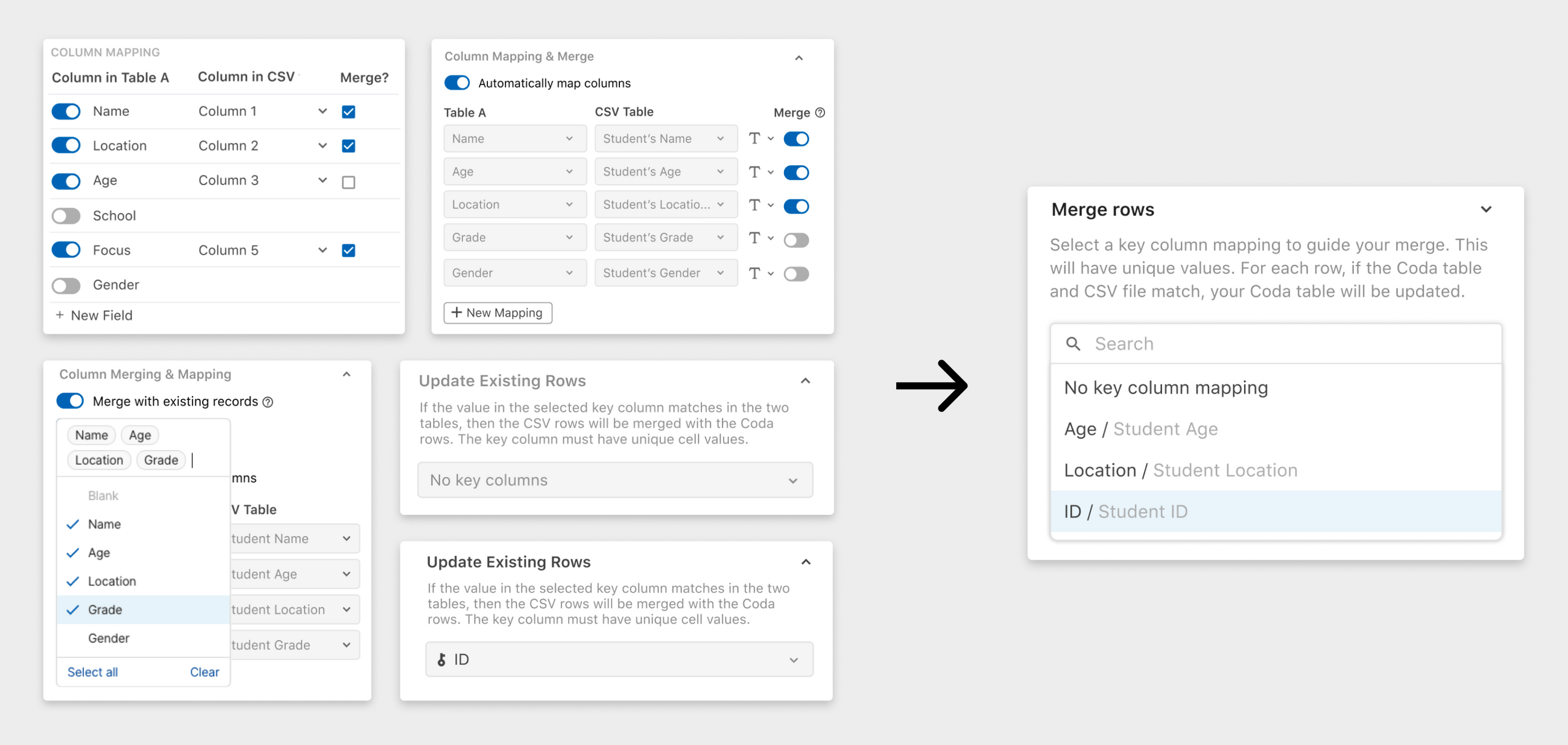Click the New Mapping button
Image resolution: width=1568 pixels, height=745 pixels.
click(x=498, y=313)
